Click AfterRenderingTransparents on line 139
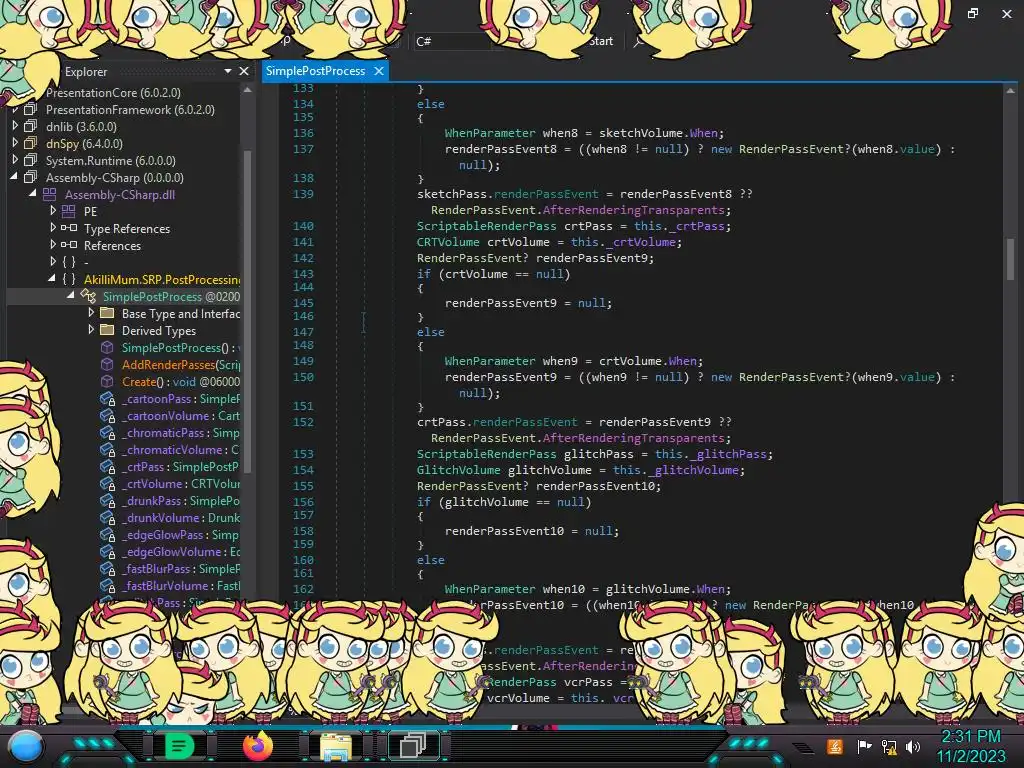This screenshot has height=768, width=1024. pos(633,210)
